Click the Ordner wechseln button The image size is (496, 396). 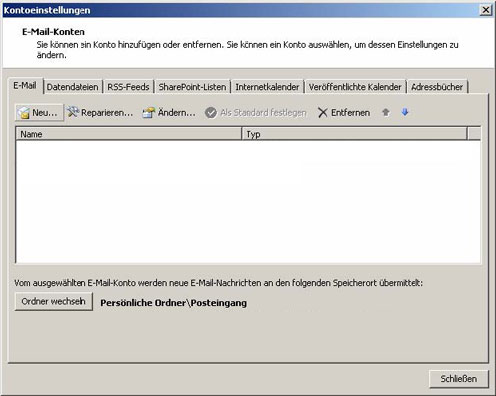[x=54, y=301]
